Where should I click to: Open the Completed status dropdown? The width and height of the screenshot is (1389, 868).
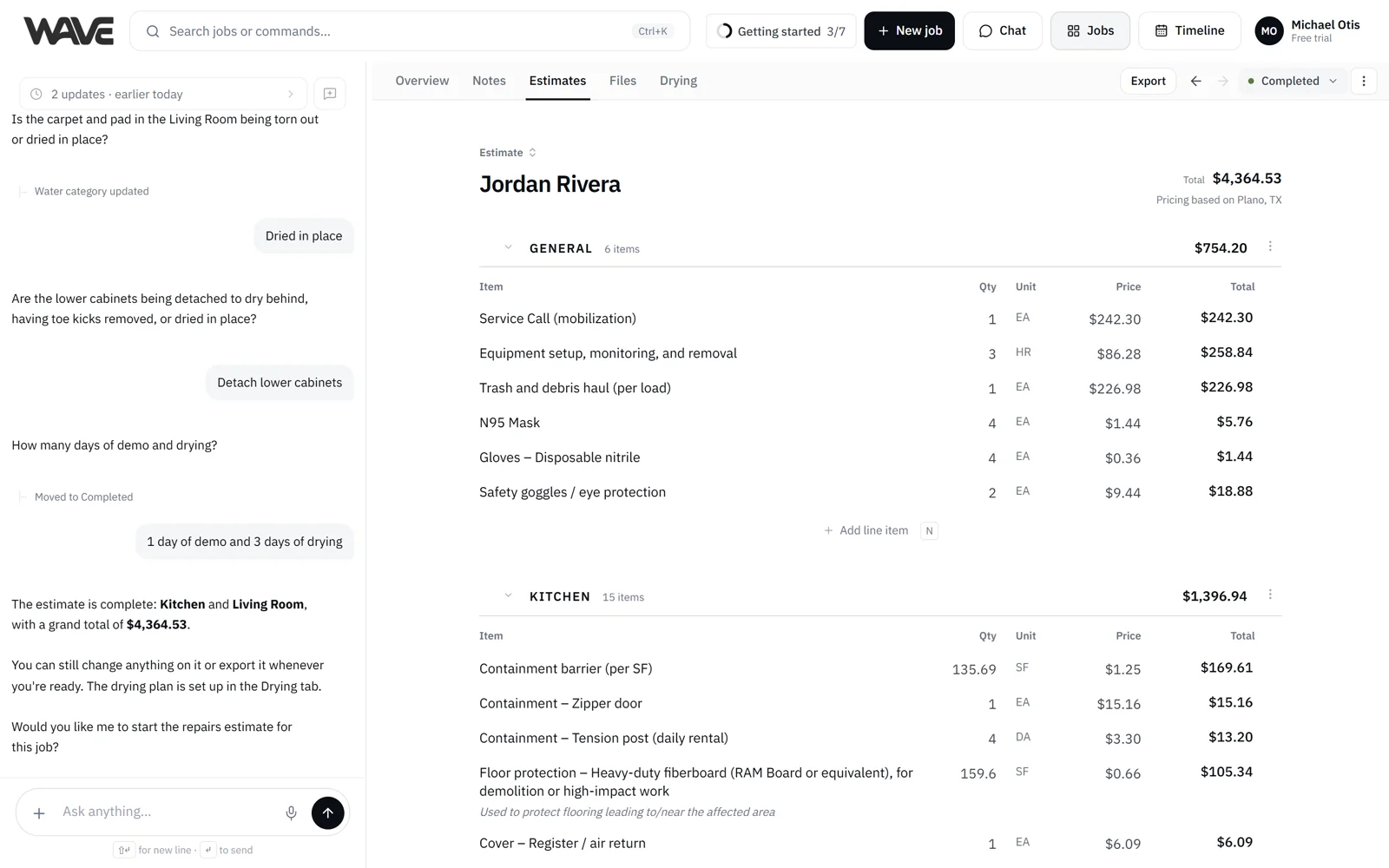pos(1293,81)
